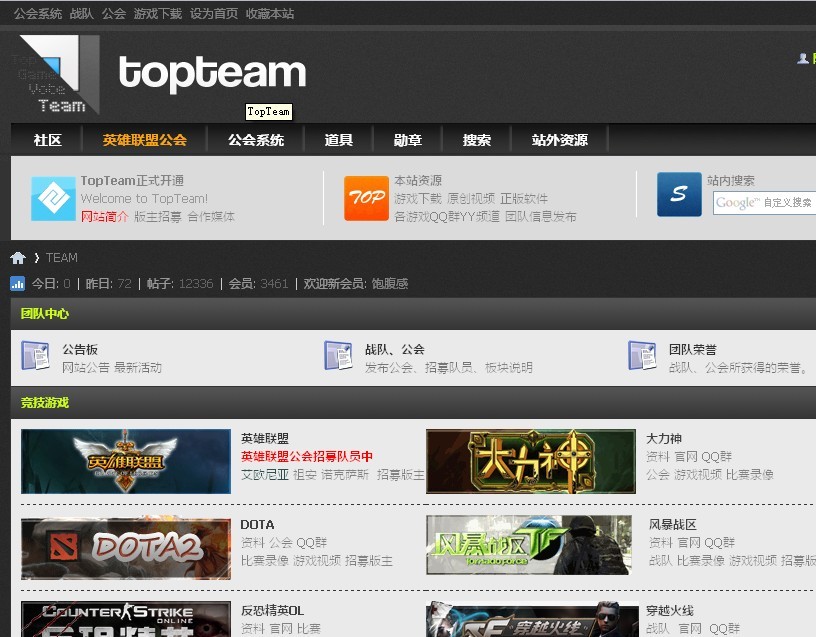Click 战队 in the top bar

tap(82, 14)
